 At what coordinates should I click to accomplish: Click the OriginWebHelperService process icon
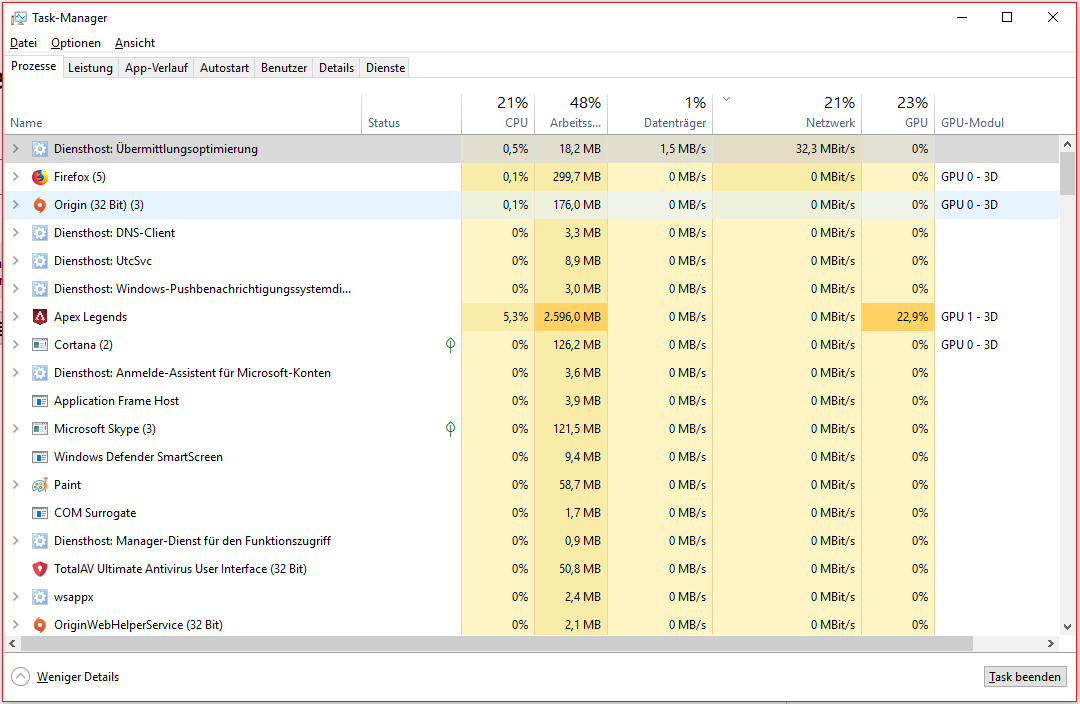[x=40, y=625]
